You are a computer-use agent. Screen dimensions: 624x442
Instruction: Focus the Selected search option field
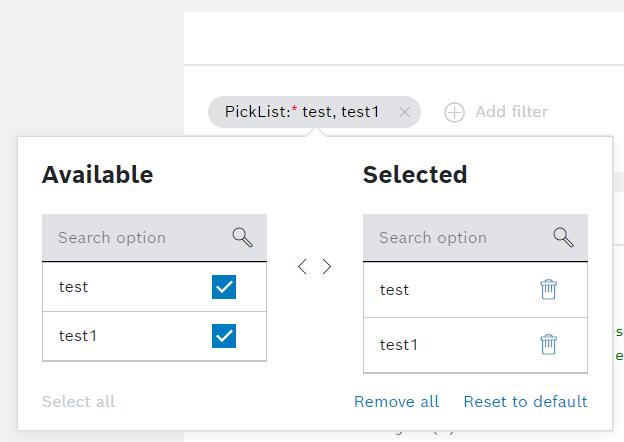point(455,238)
